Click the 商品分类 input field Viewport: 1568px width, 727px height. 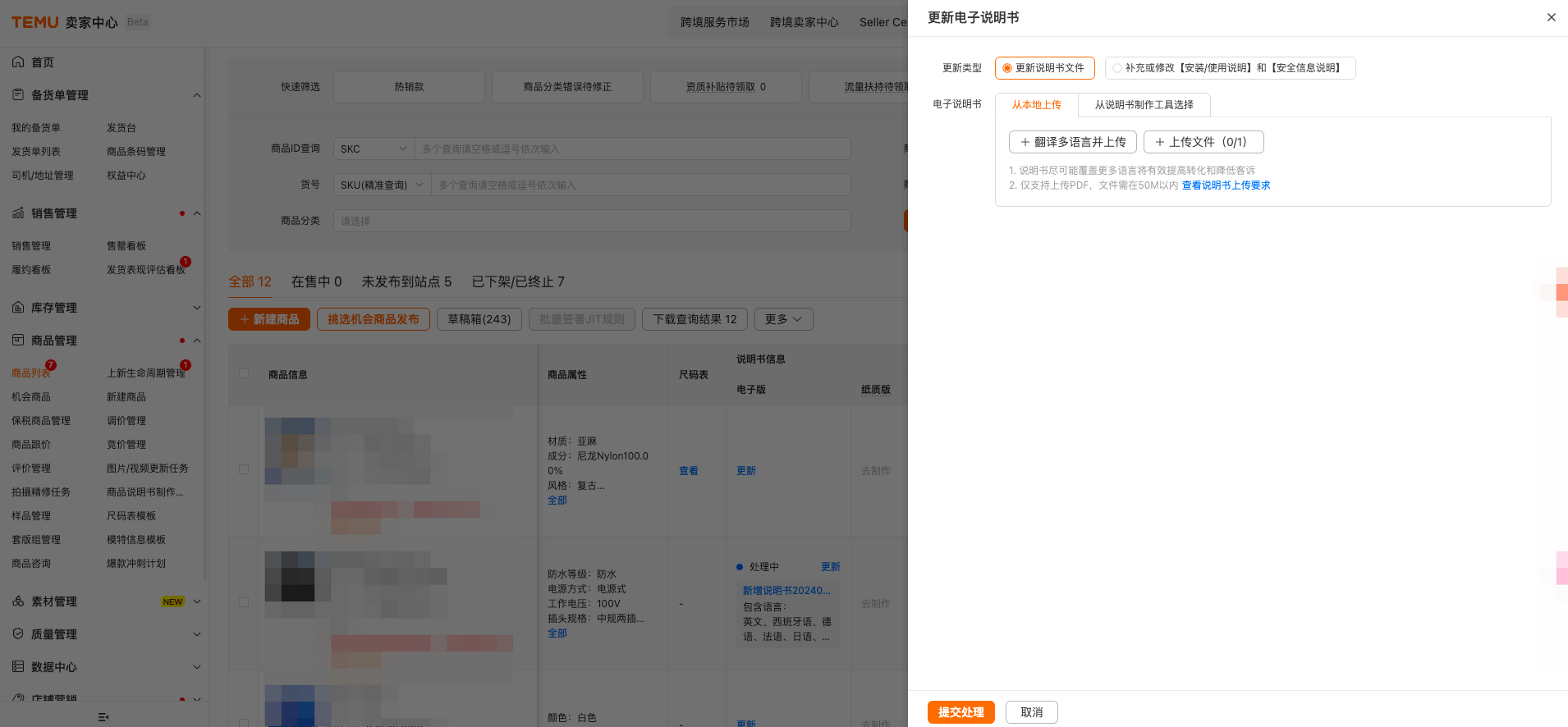click(591, 221)
